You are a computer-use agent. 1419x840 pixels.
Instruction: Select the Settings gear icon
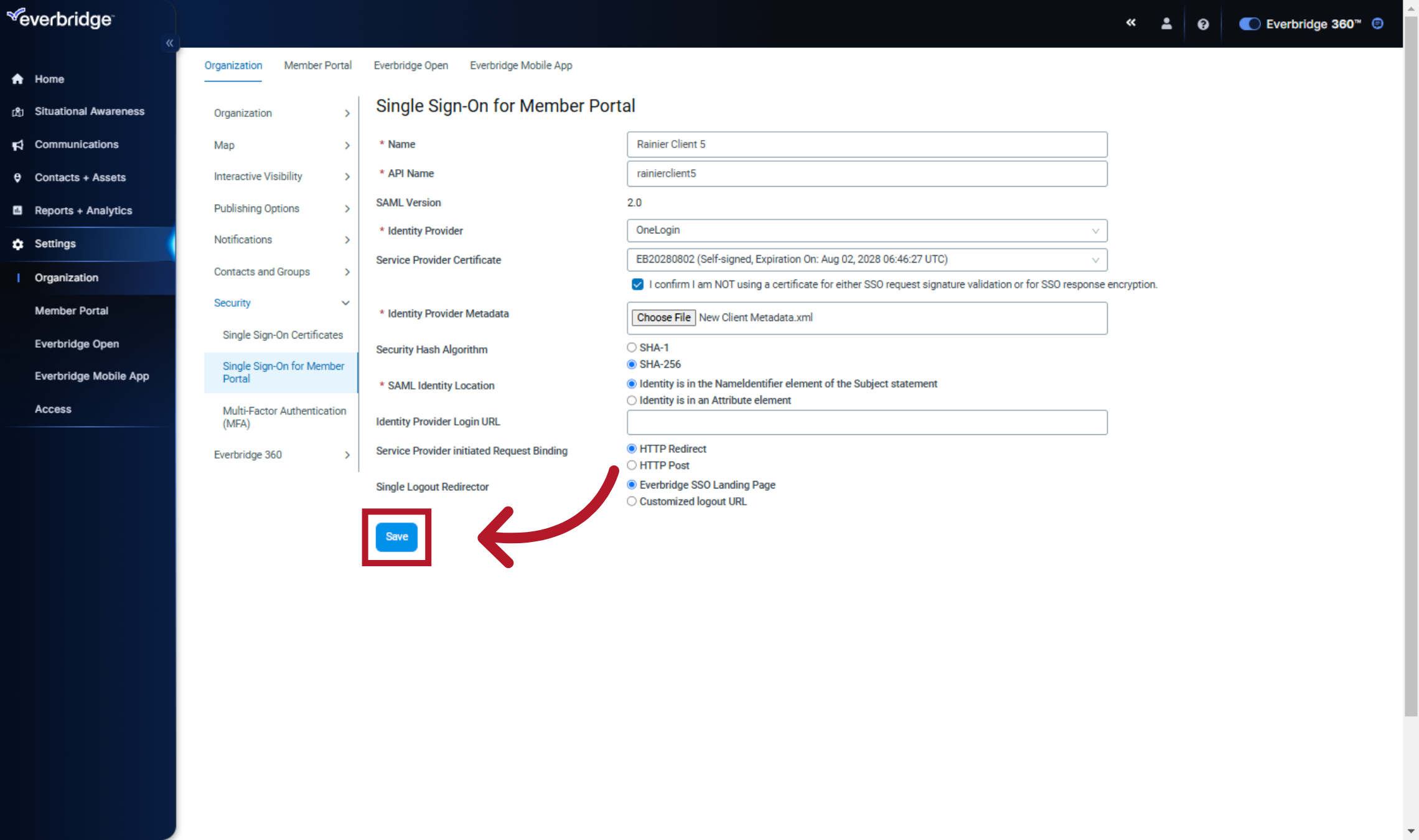coord(17,244)
